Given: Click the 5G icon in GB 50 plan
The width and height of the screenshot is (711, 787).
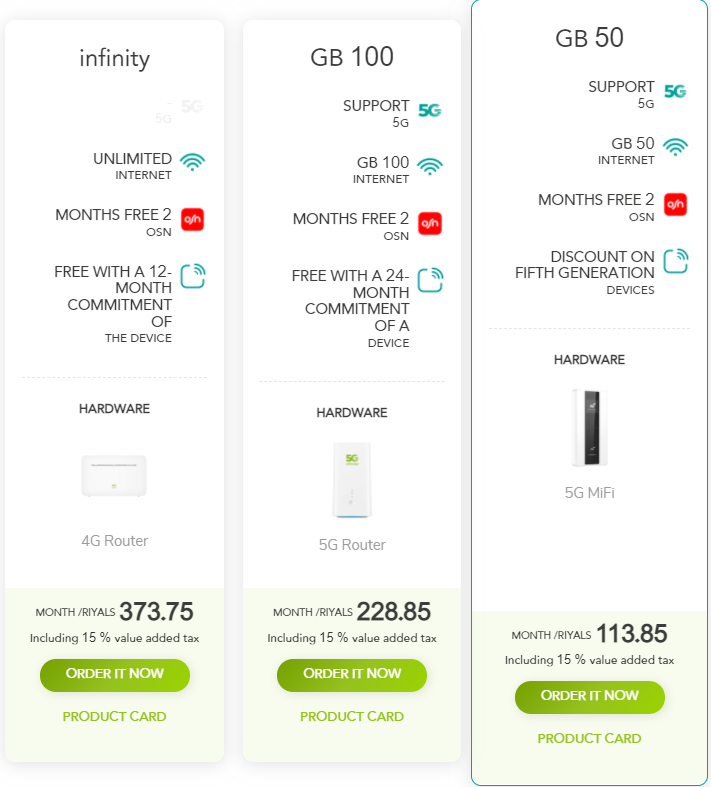Looking at the screenshot, I should pos(675,91).
